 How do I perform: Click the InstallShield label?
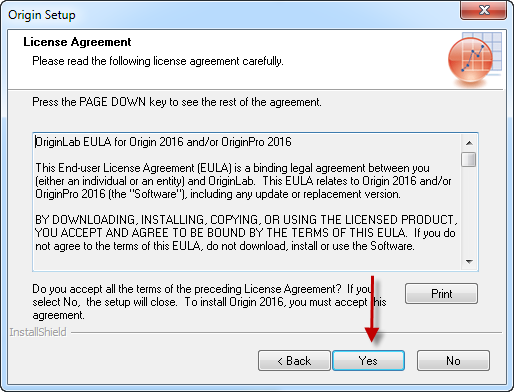(x=38, y=332)
